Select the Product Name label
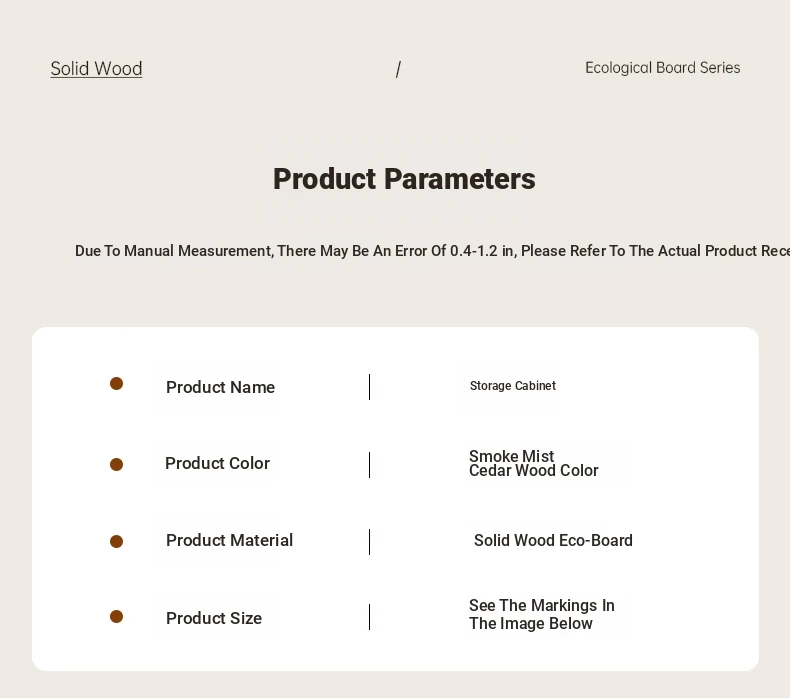The image size is (790, 698). coord(220,387)
